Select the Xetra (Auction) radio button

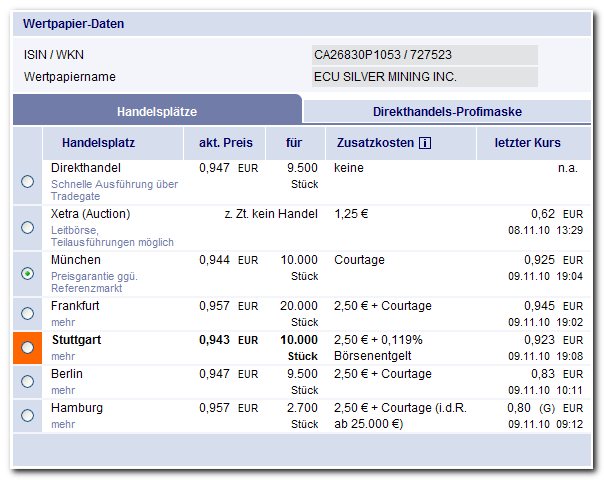click(27, 227)
